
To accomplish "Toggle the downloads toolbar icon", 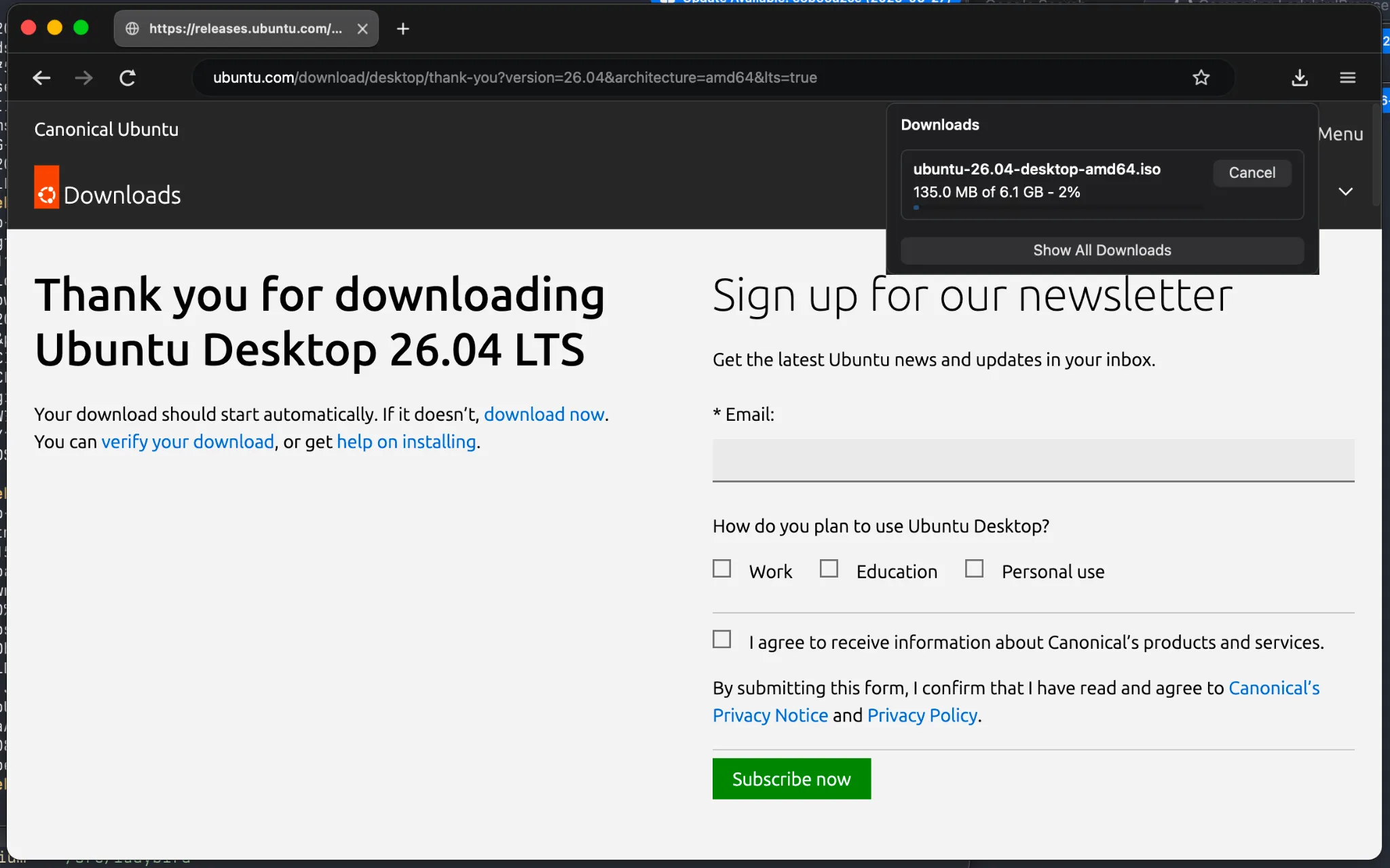I will click(1299, 77).
